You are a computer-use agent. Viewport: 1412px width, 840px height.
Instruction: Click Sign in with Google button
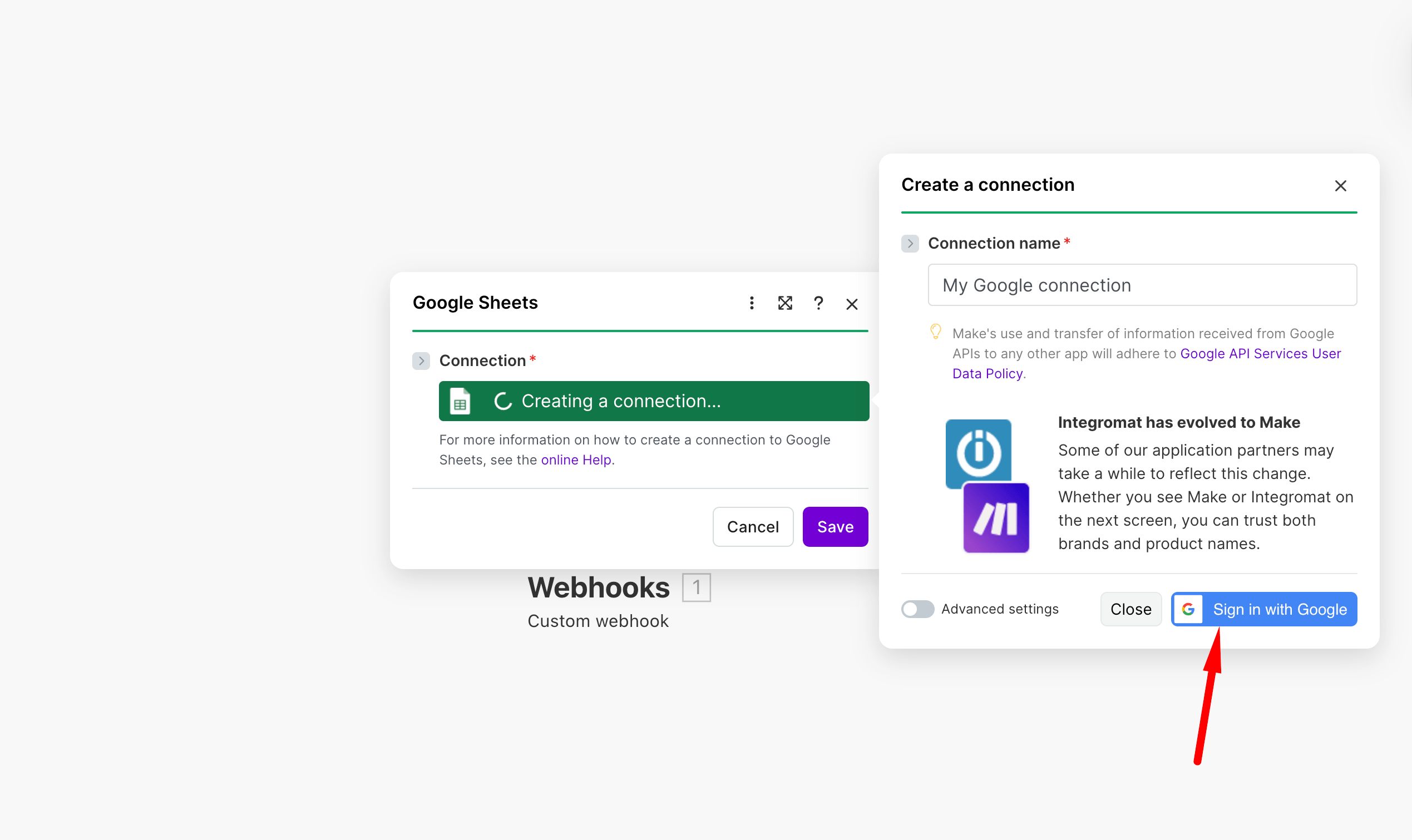pos(1265,609)
